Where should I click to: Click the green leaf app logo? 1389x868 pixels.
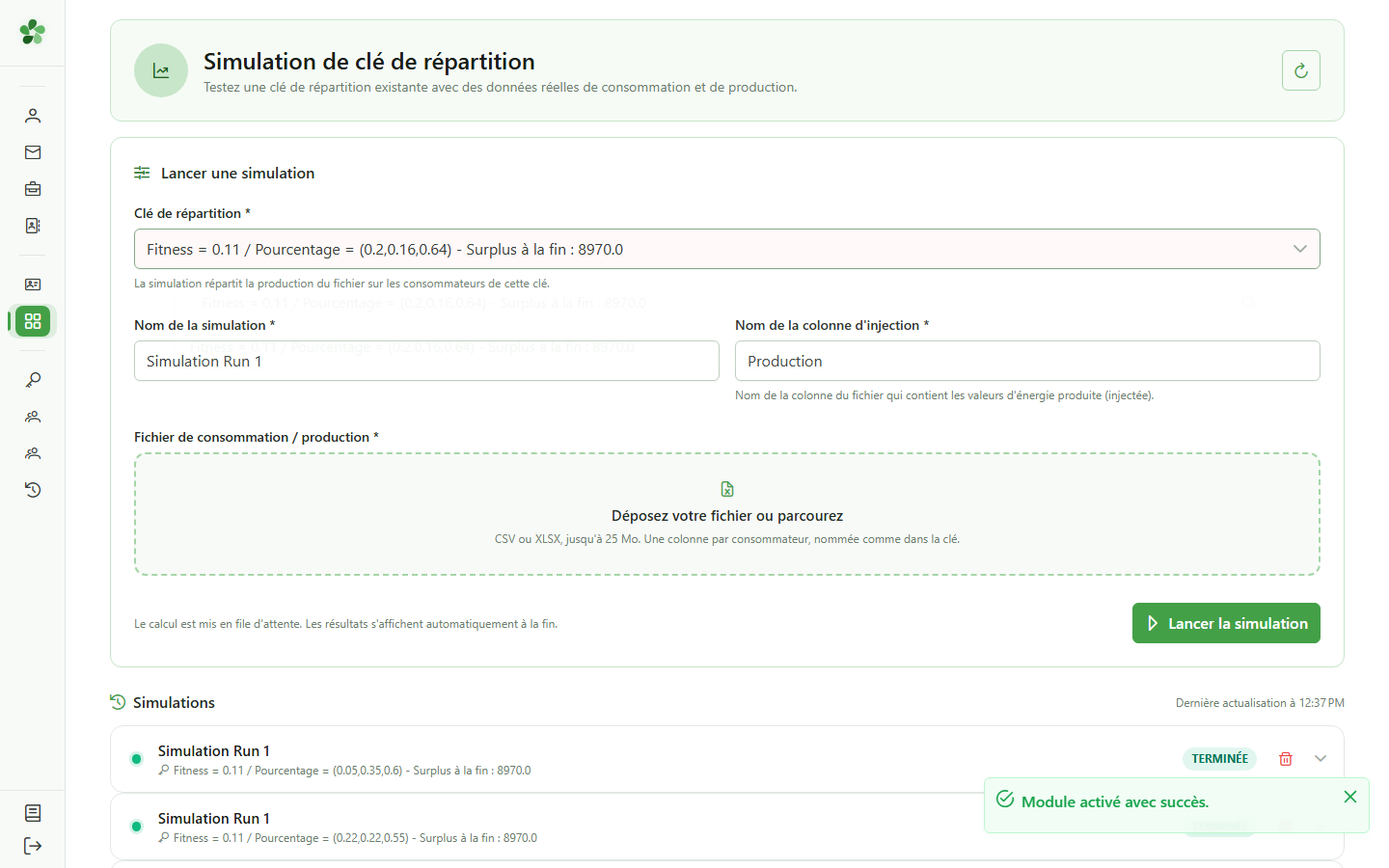point(33,32)
